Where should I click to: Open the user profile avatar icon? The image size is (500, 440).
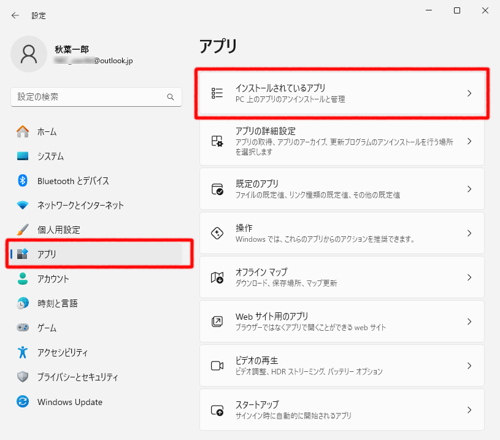(x=29, y=54)
